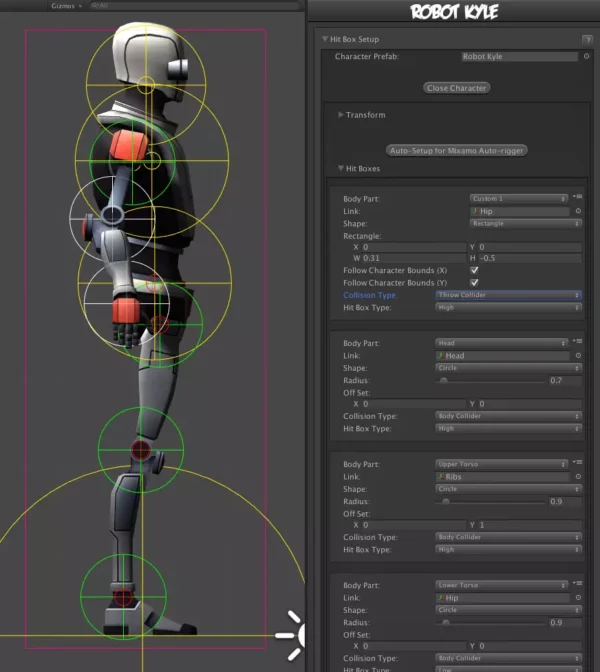600x672 pixels.
Task: Open the Gizmos menu in scene view
Action: tap(66, 5)
